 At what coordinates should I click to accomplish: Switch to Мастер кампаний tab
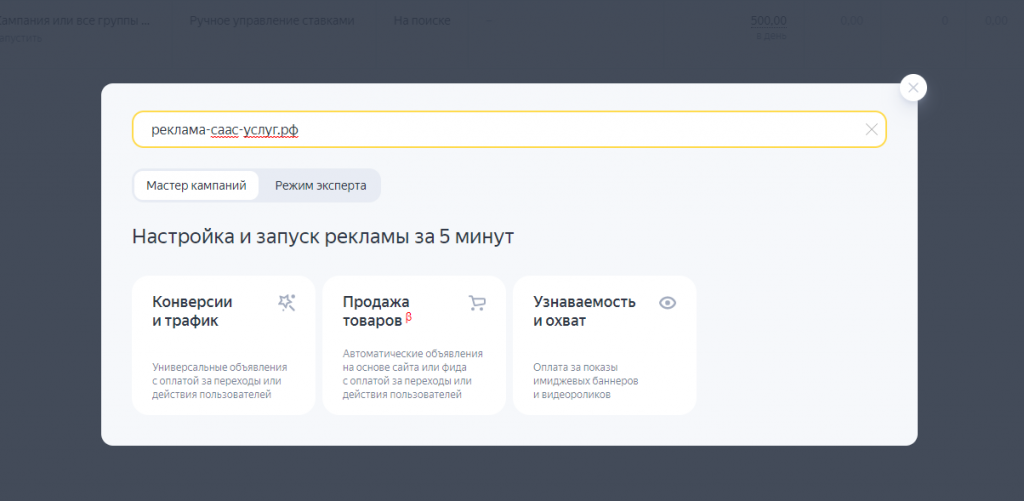[196, 186]
